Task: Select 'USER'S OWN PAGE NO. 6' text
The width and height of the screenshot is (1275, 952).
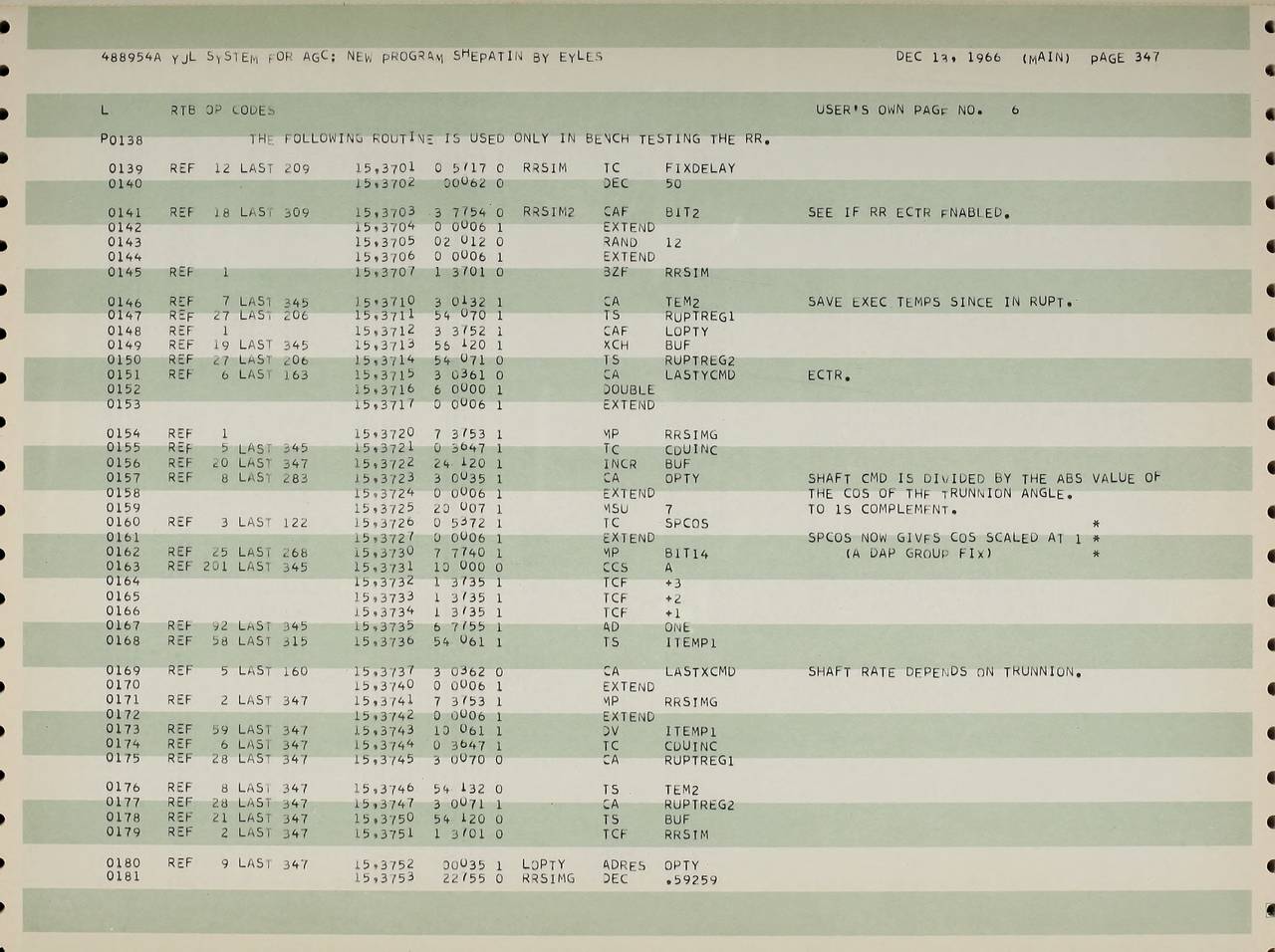Action: pos(917,111)
